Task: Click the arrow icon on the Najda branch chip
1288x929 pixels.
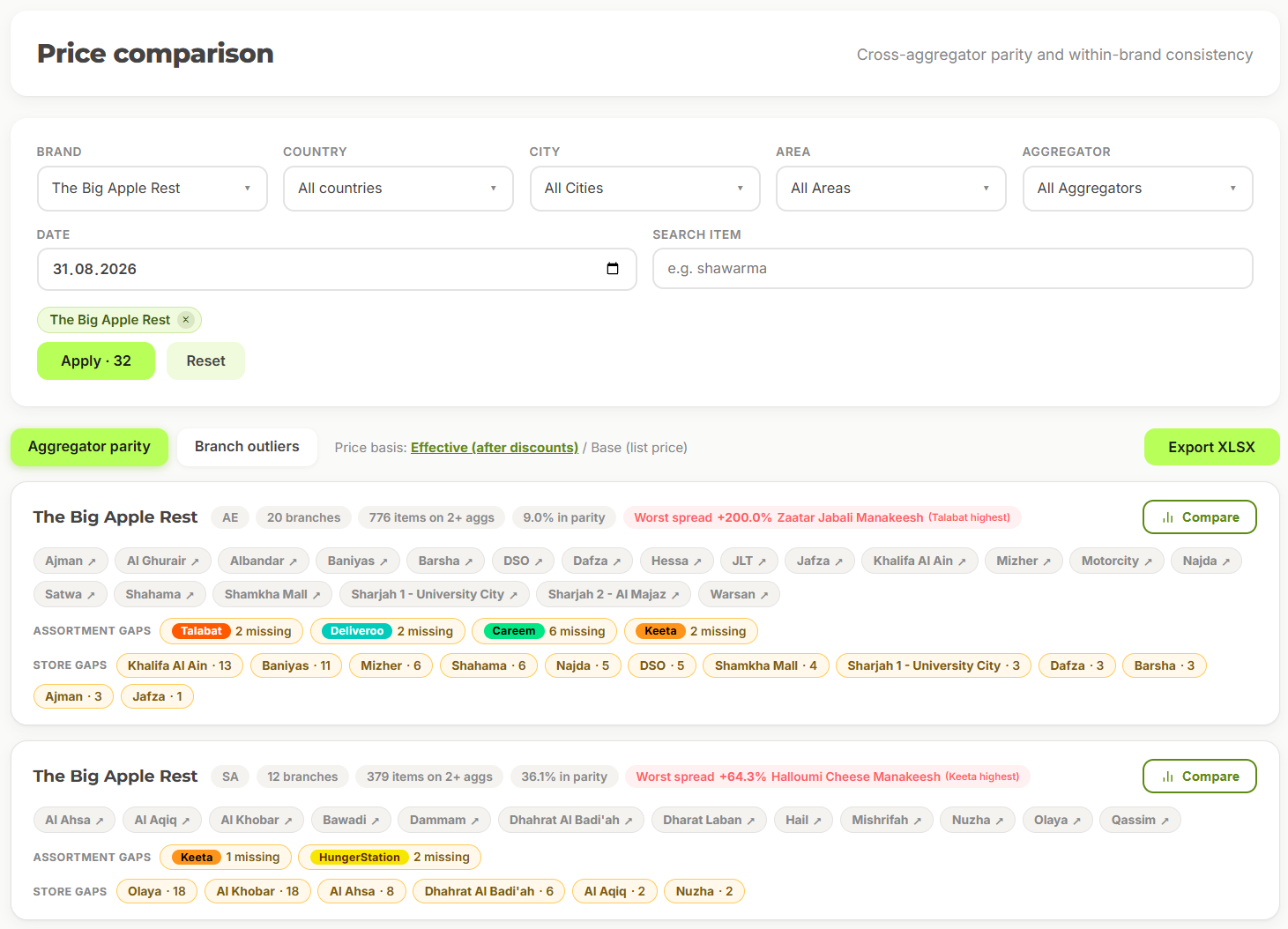Action: [x=1225, y=561]
